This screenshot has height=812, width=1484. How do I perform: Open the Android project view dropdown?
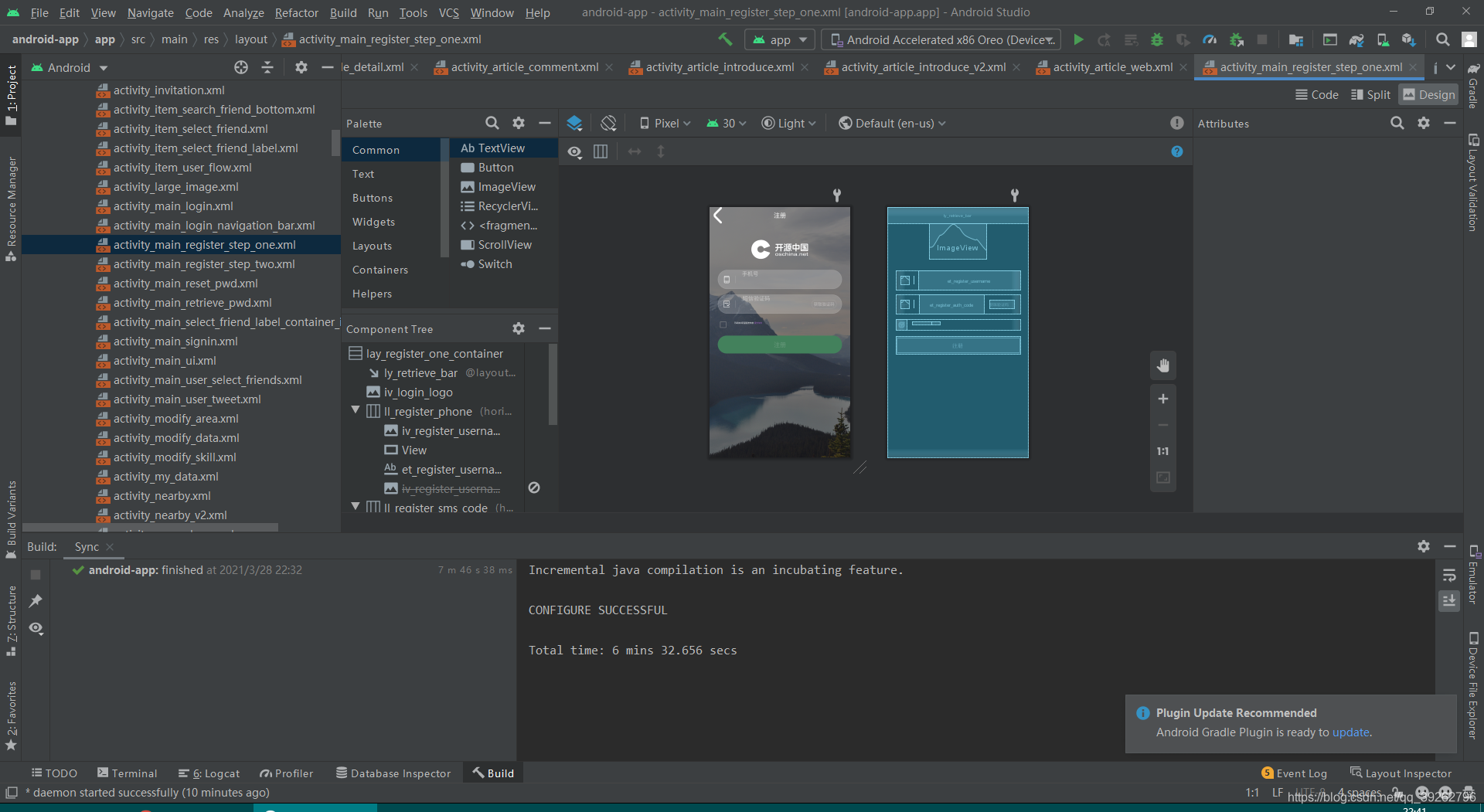click(70, 67)
